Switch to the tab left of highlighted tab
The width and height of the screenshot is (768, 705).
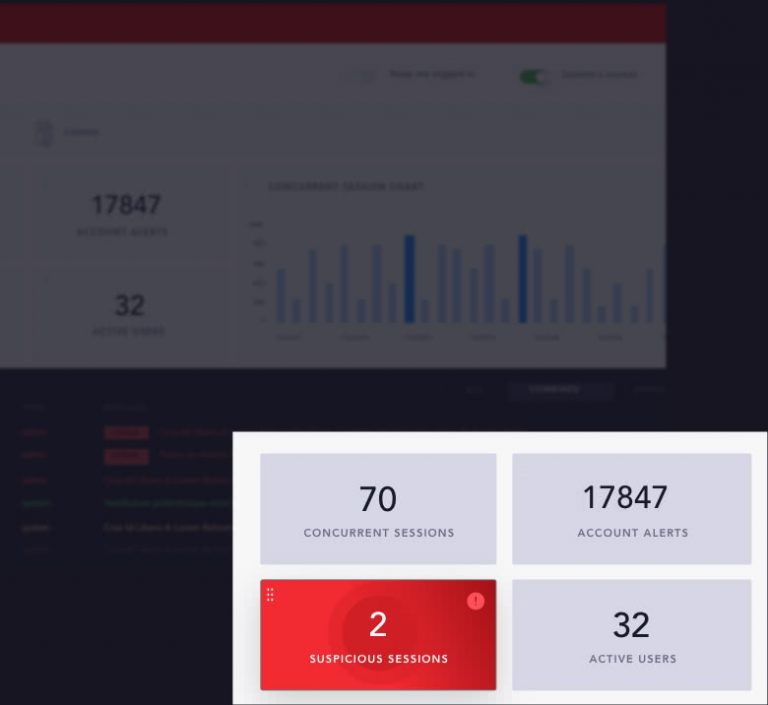point(476,390)
